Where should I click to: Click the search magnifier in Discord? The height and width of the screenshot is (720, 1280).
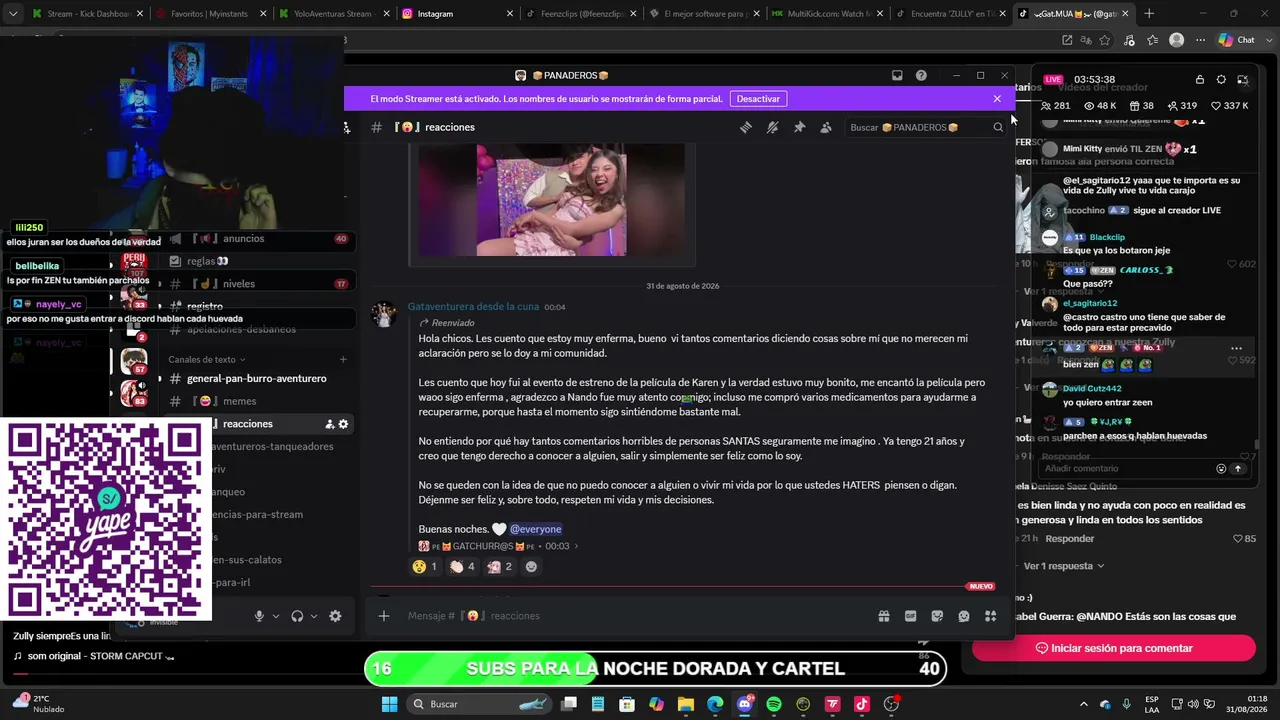pos(997,127)
